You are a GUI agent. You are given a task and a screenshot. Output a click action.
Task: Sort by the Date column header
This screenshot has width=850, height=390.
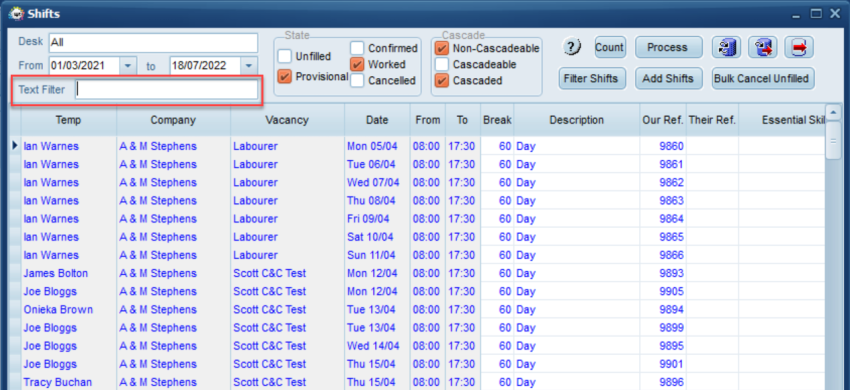(x=377, y=120)
